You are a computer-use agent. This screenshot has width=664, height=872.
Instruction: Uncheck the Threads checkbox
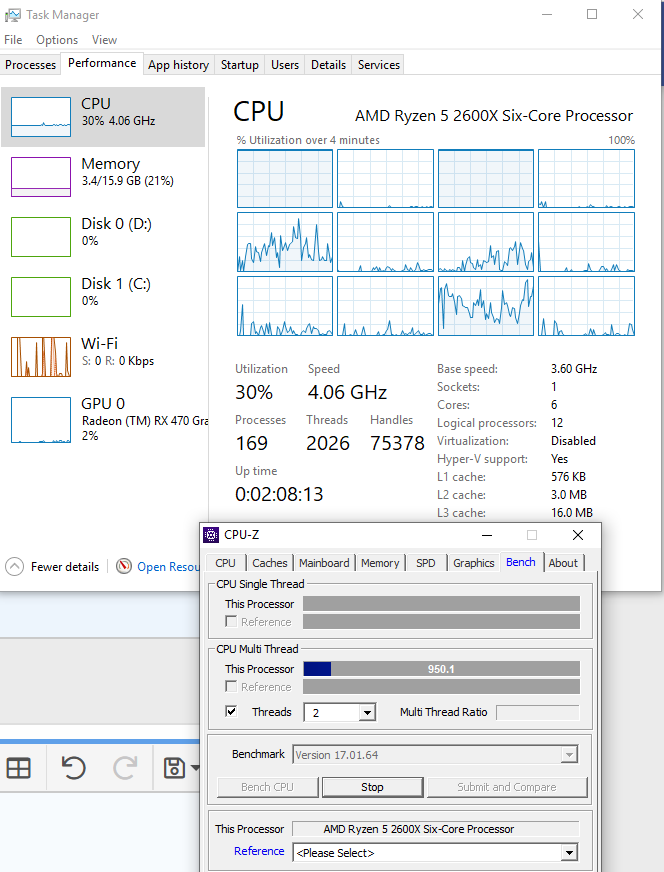[231, 711]
